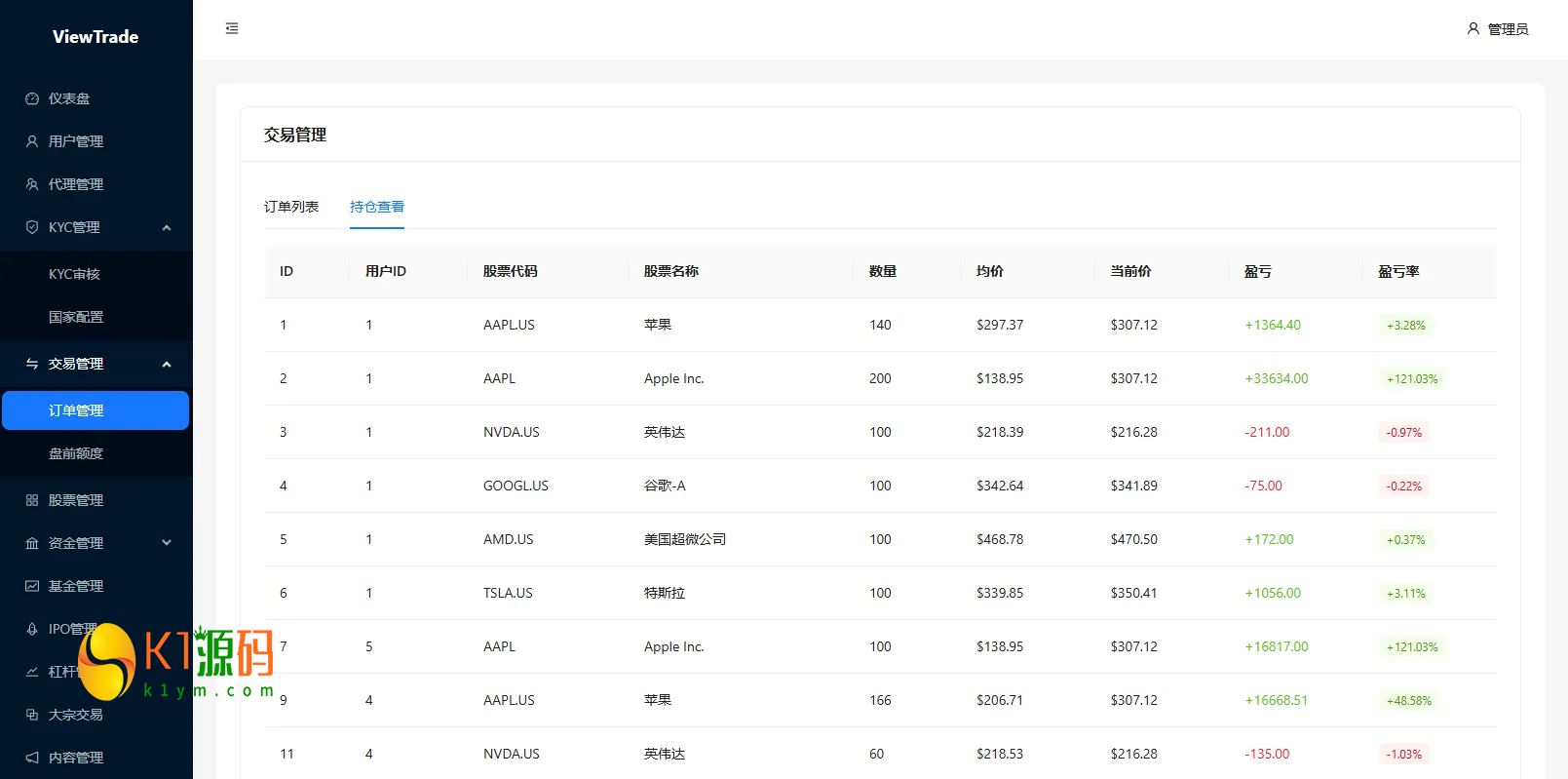Select the 订单管理 submenu item
1568x779 pixels.
(x=96, y=410)
